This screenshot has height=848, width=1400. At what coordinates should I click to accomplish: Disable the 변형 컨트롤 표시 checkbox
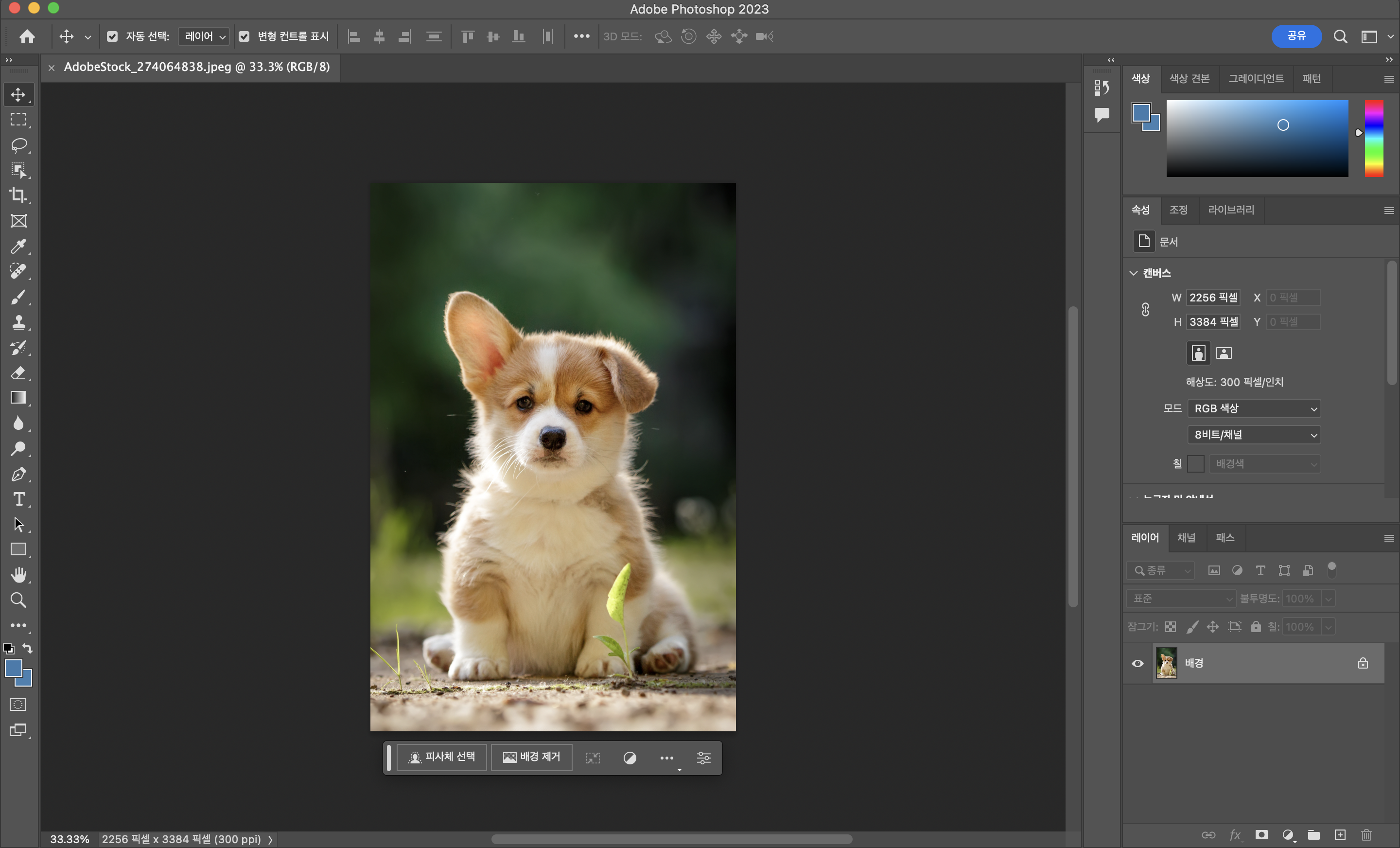(x=245, y=36)
